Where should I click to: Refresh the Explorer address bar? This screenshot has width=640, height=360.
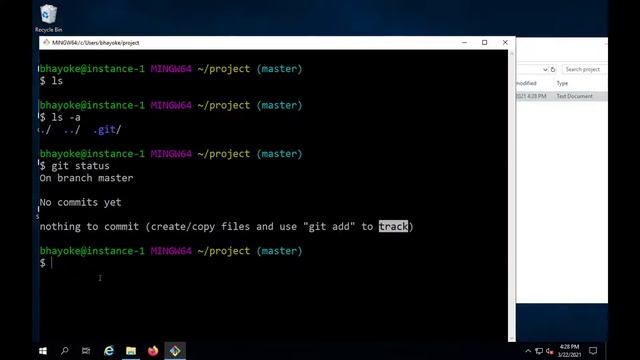pos(553,69)
